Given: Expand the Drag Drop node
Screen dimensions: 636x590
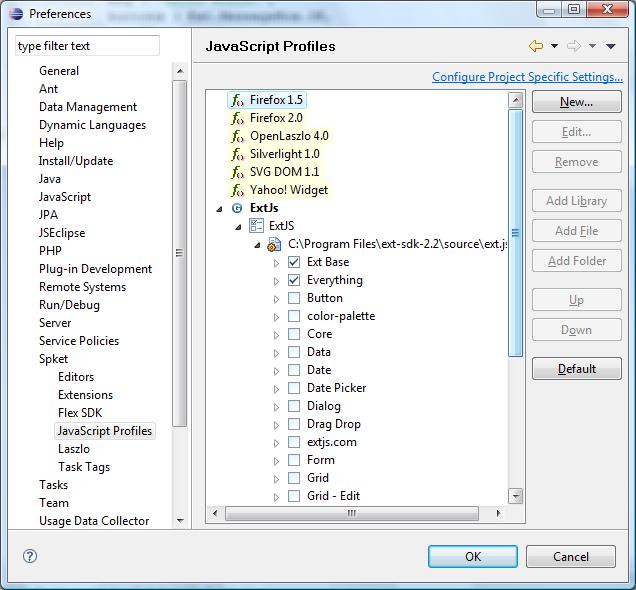Looking at the screenshot, I should coord(276,425).
